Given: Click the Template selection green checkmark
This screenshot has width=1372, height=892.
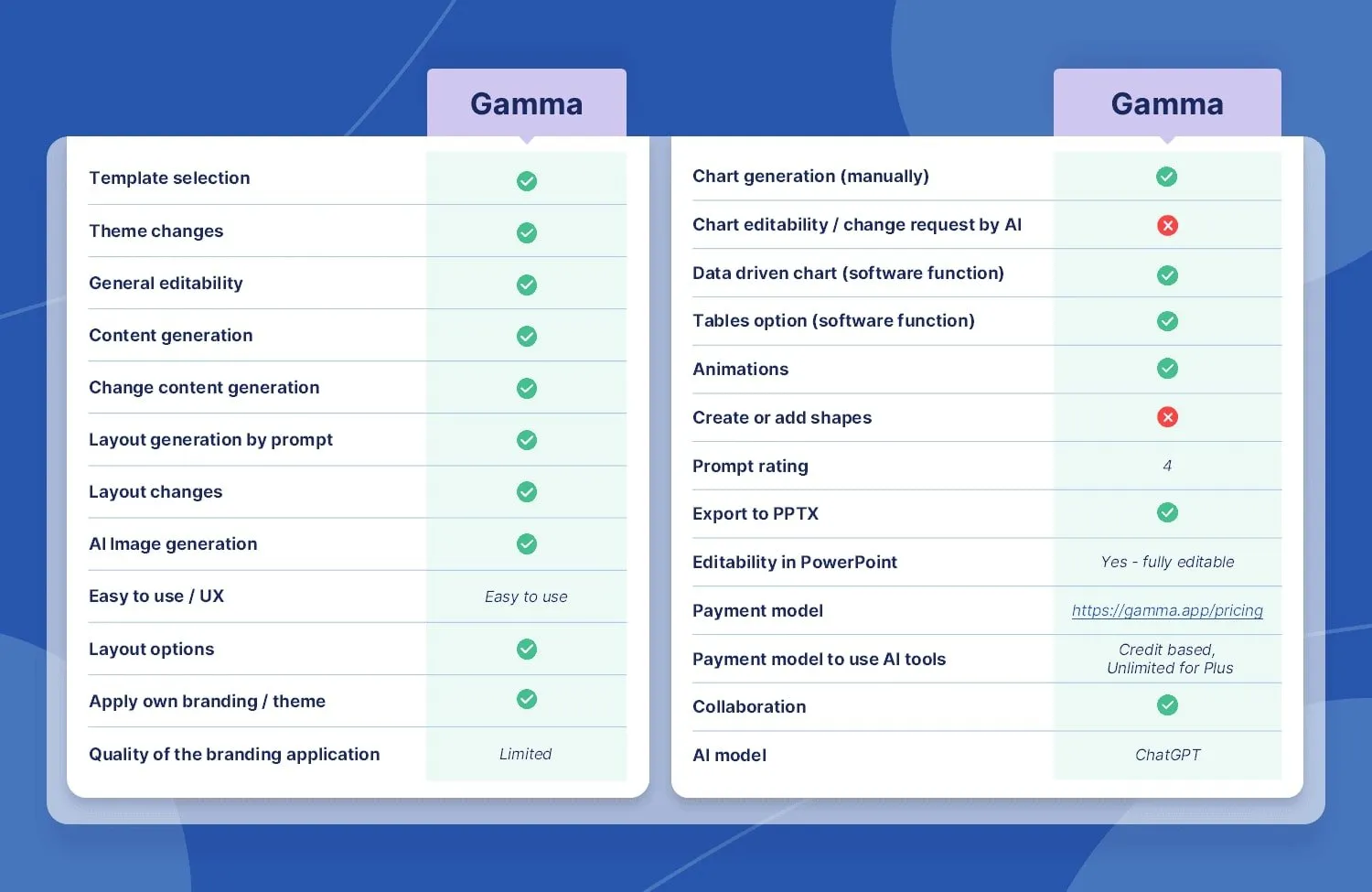Looking at the screenshot, I should click(527, 181).
